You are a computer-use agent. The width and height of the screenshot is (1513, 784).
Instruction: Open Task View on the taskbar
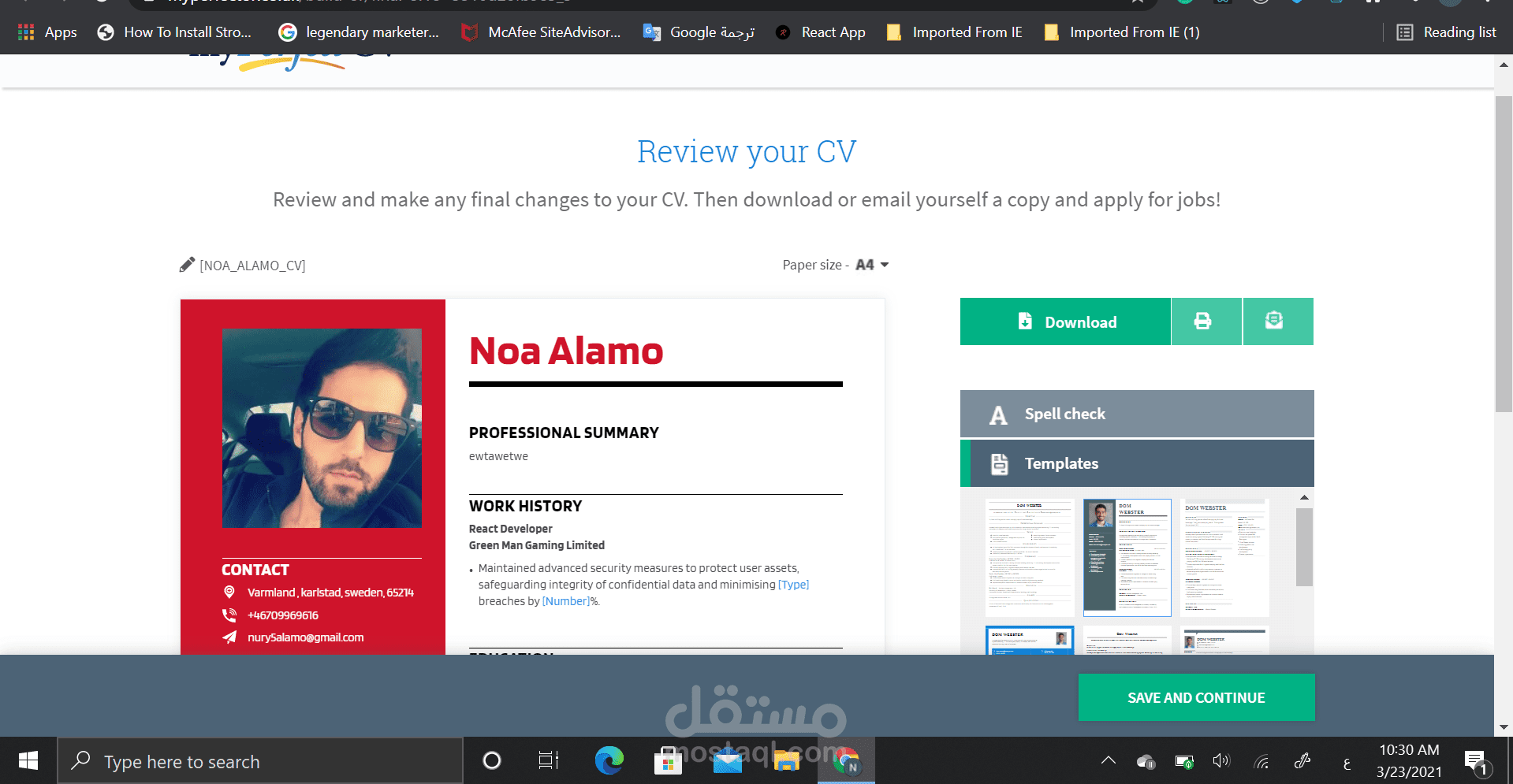(x=549, y=760)
